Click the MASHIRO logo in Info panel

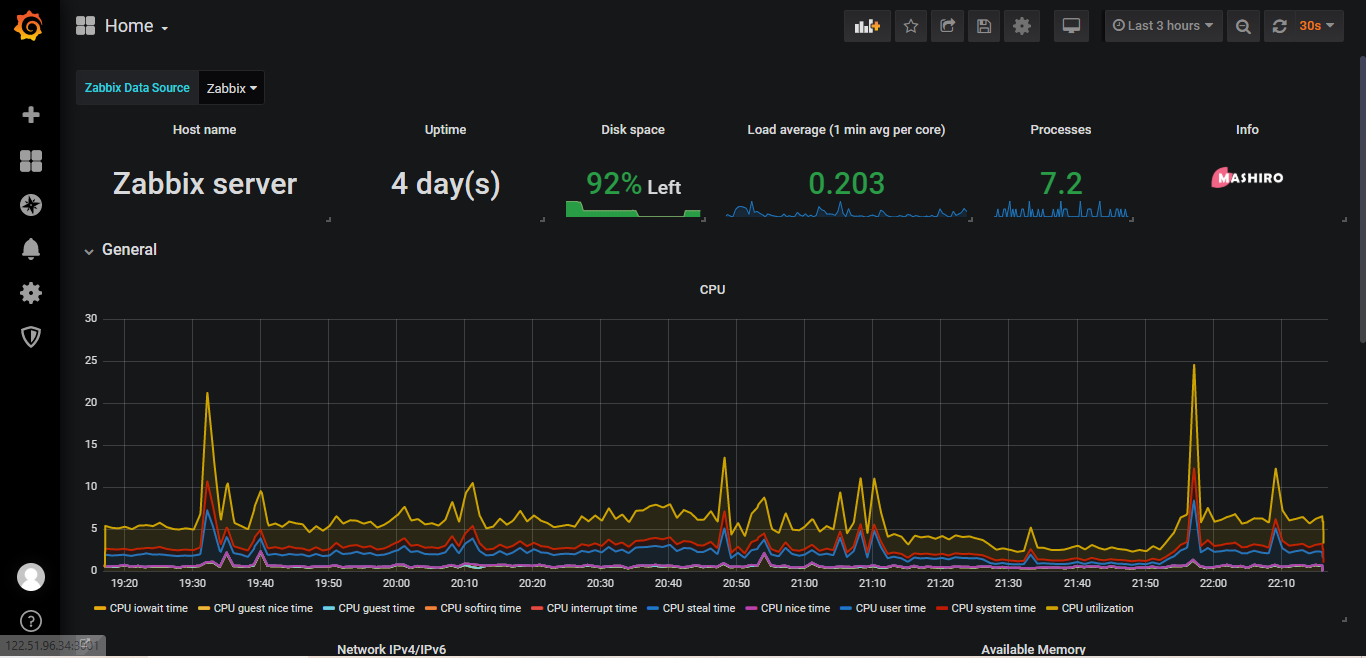(1247, 178)
